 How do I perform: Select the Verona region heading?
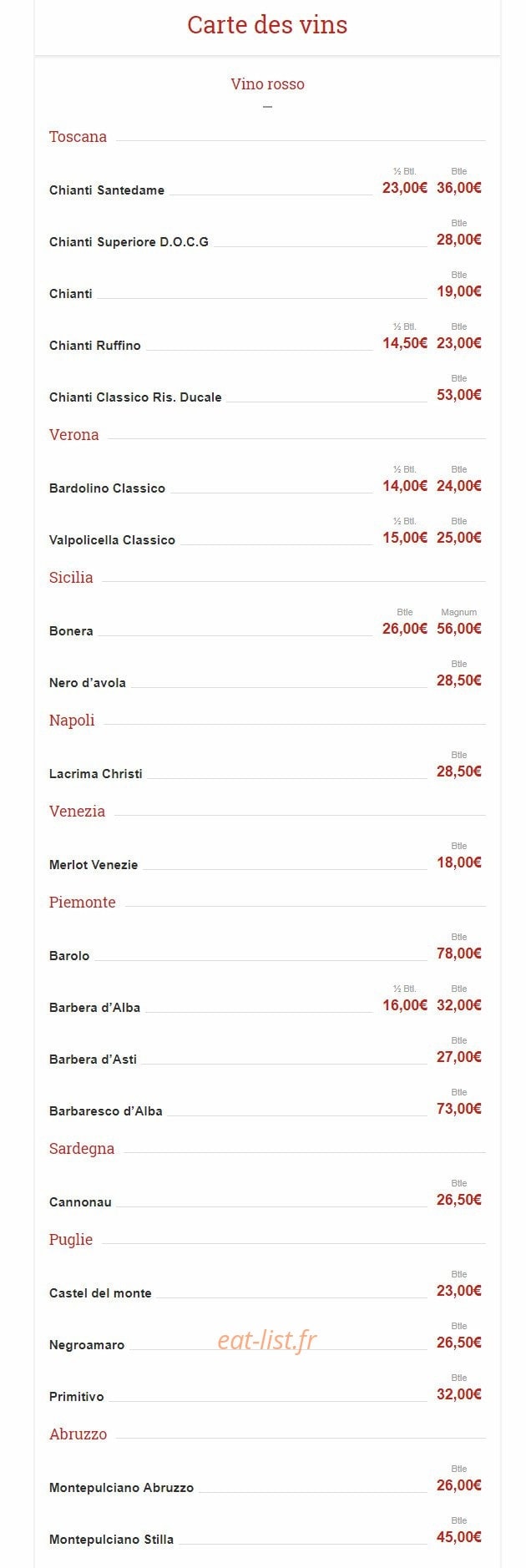click(x=74, y=434)
